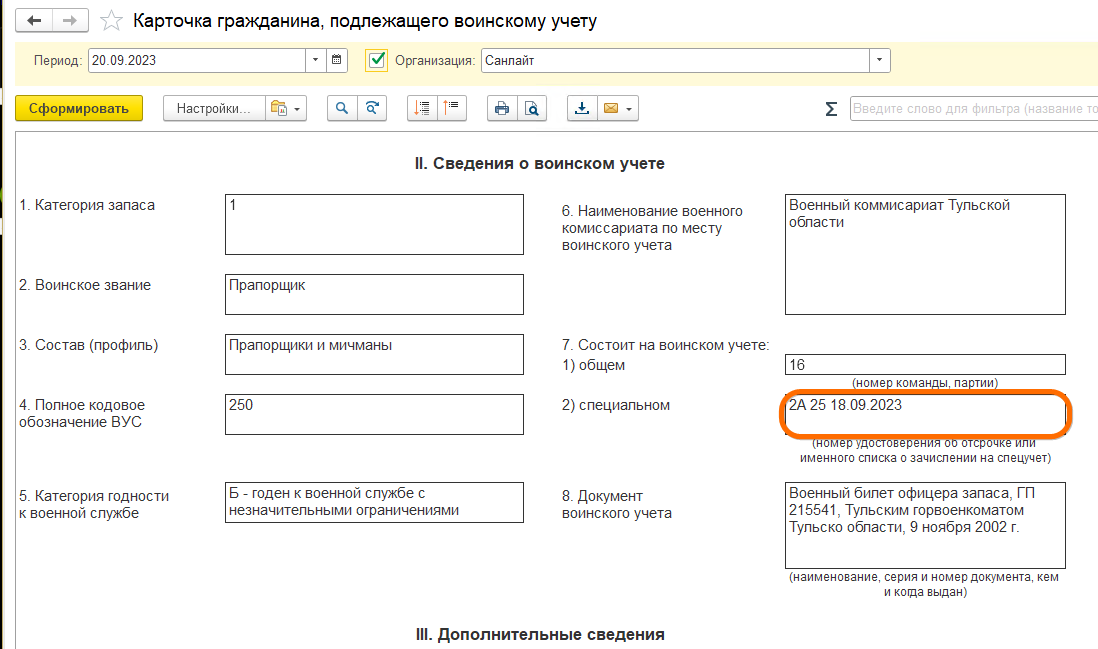
Task: Click label 2. Воинское звание
Action: tap(85, 285)
